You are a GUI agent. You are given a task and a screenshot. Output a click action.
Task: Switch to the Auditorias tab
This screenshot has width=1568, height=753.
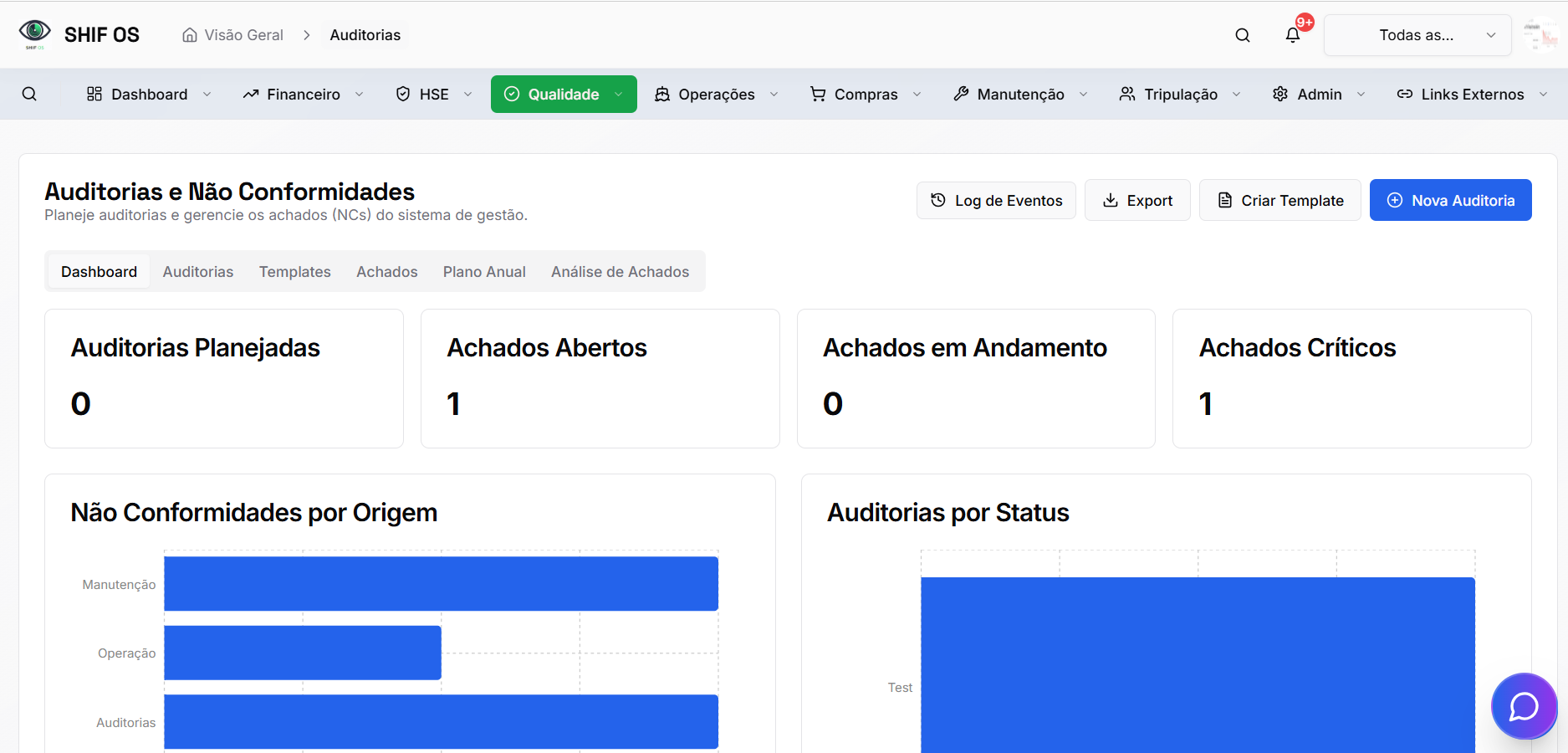click(x=197, y=271)
